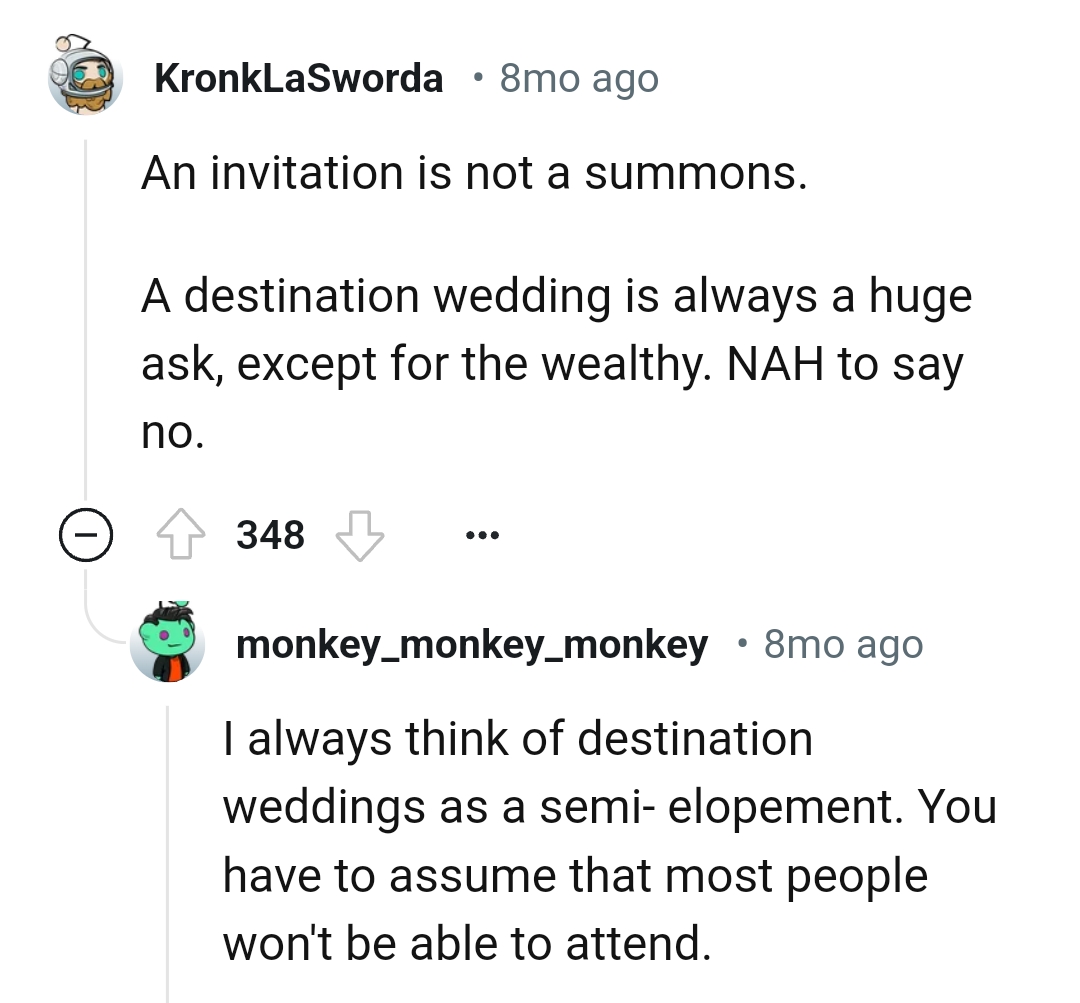The image size is (1080, 1003).
Task: Click the 8mo ago timestamp on the reply
Action: [x=843, y=644]
